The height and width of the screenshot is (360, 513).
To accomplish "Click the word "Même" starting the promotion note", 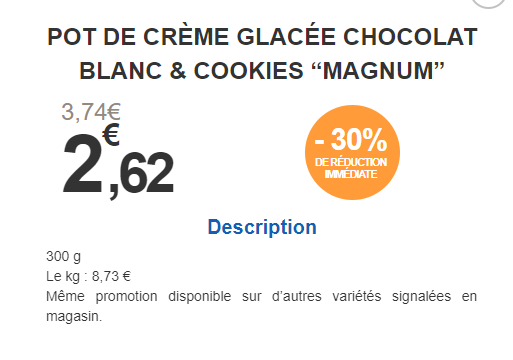I will [x=65, y=296].
